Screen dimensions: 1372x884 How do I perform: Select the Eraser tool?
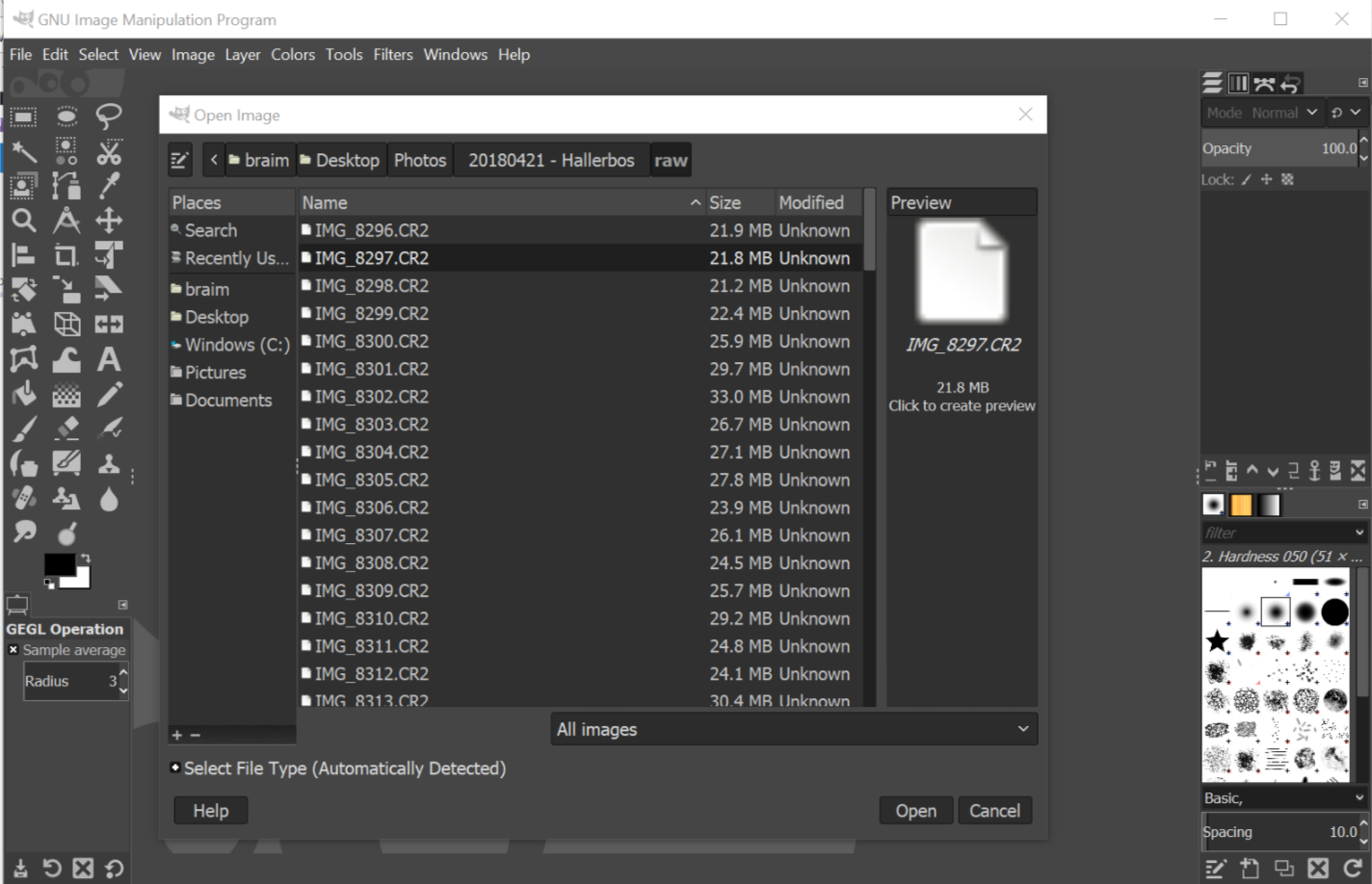(66, 429)
